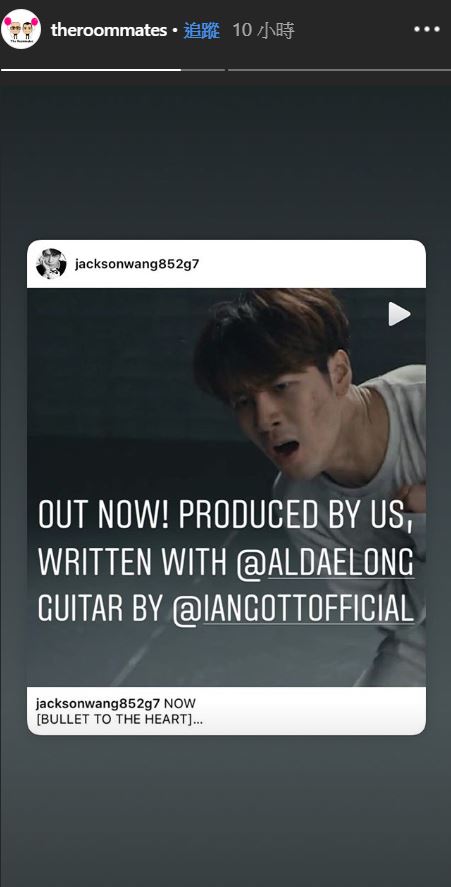This screenshot has height=887, width=451.
Task: Click the GUITAR BY text overlay
Action: pyautogui.click(x=101, y=609)
